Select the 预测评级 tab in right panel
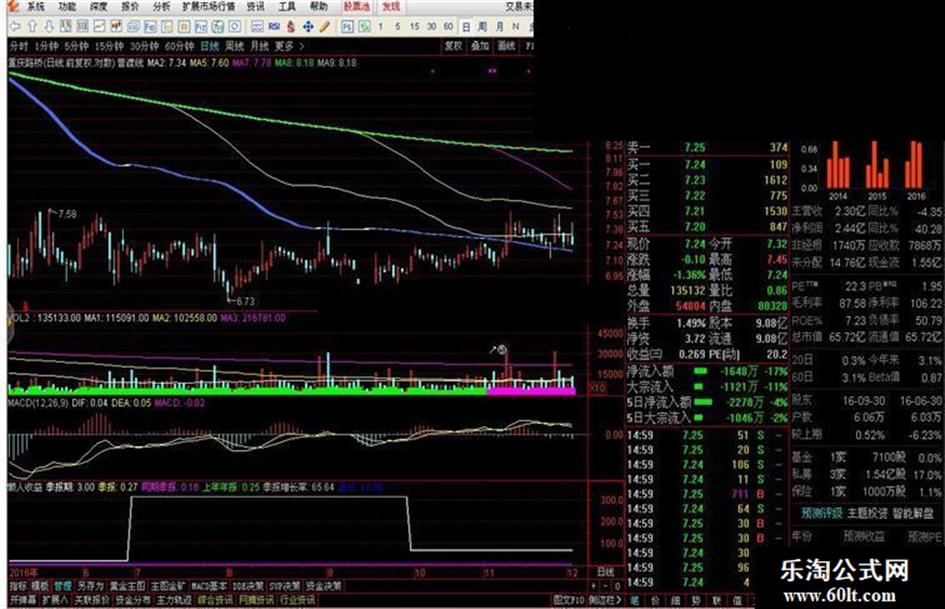Image resolution: width=945 pixels, height=609 pixels. (822, 514)
